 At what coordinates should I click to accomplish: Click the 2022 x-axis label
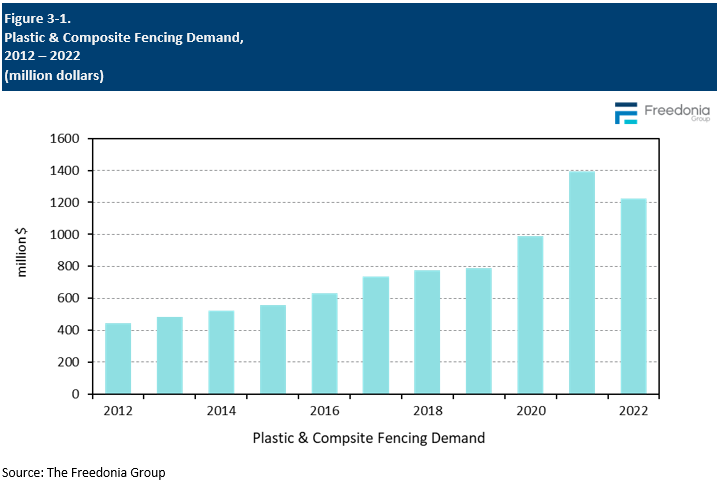click(634, 410)
